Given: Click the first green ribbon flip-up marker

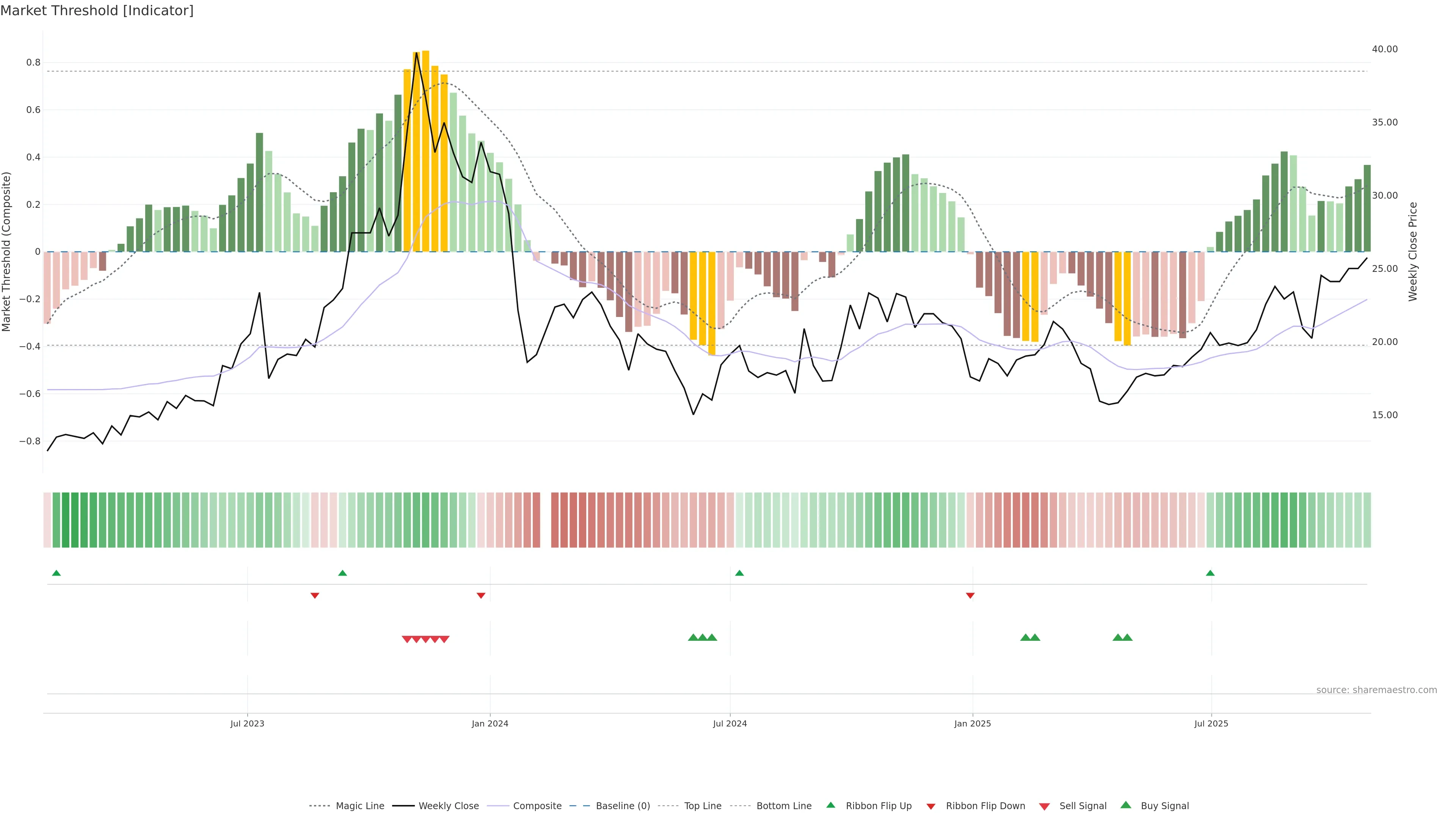Looking at the screenshot, I should click(x=56, y=573).
